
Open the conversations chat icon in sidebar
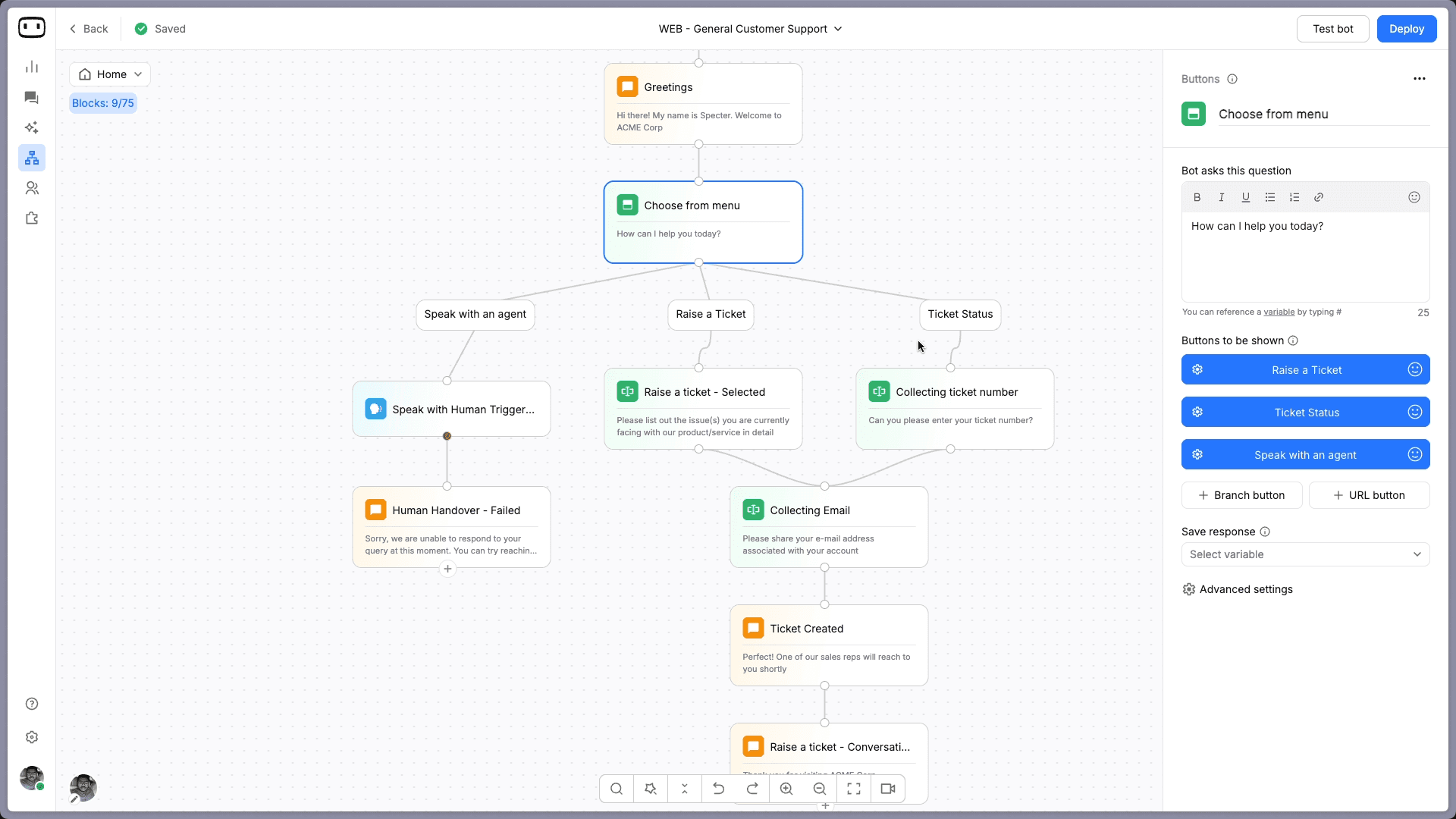(32, 97)
